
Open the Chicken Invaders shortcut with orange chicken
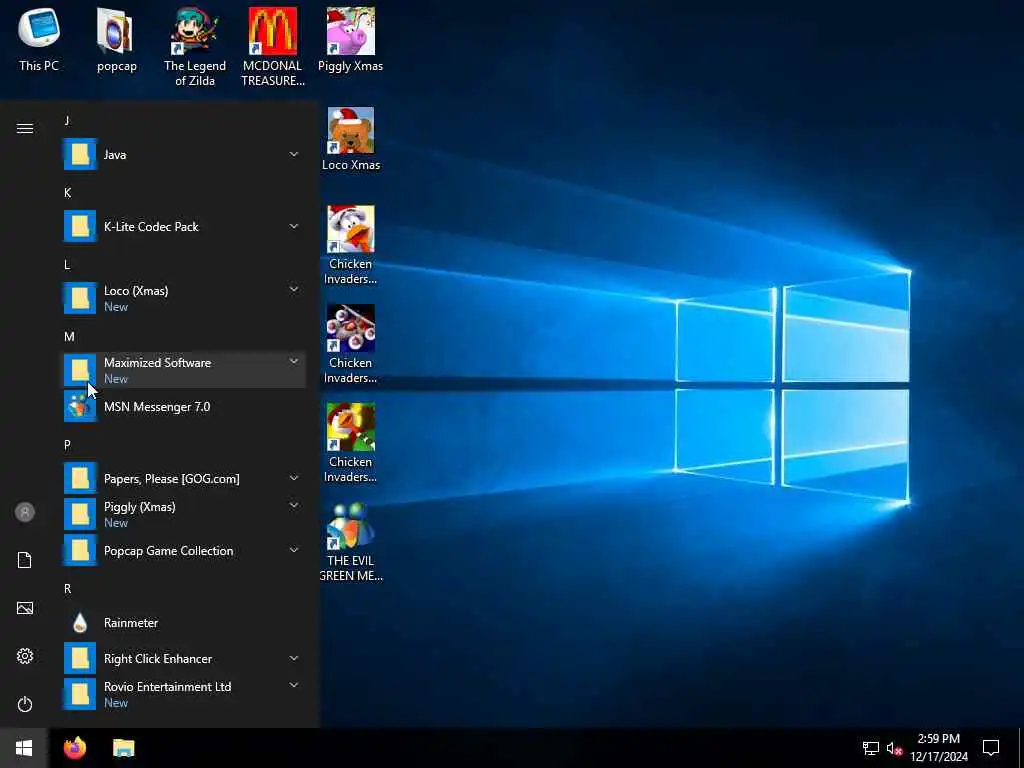pos(351,443)
